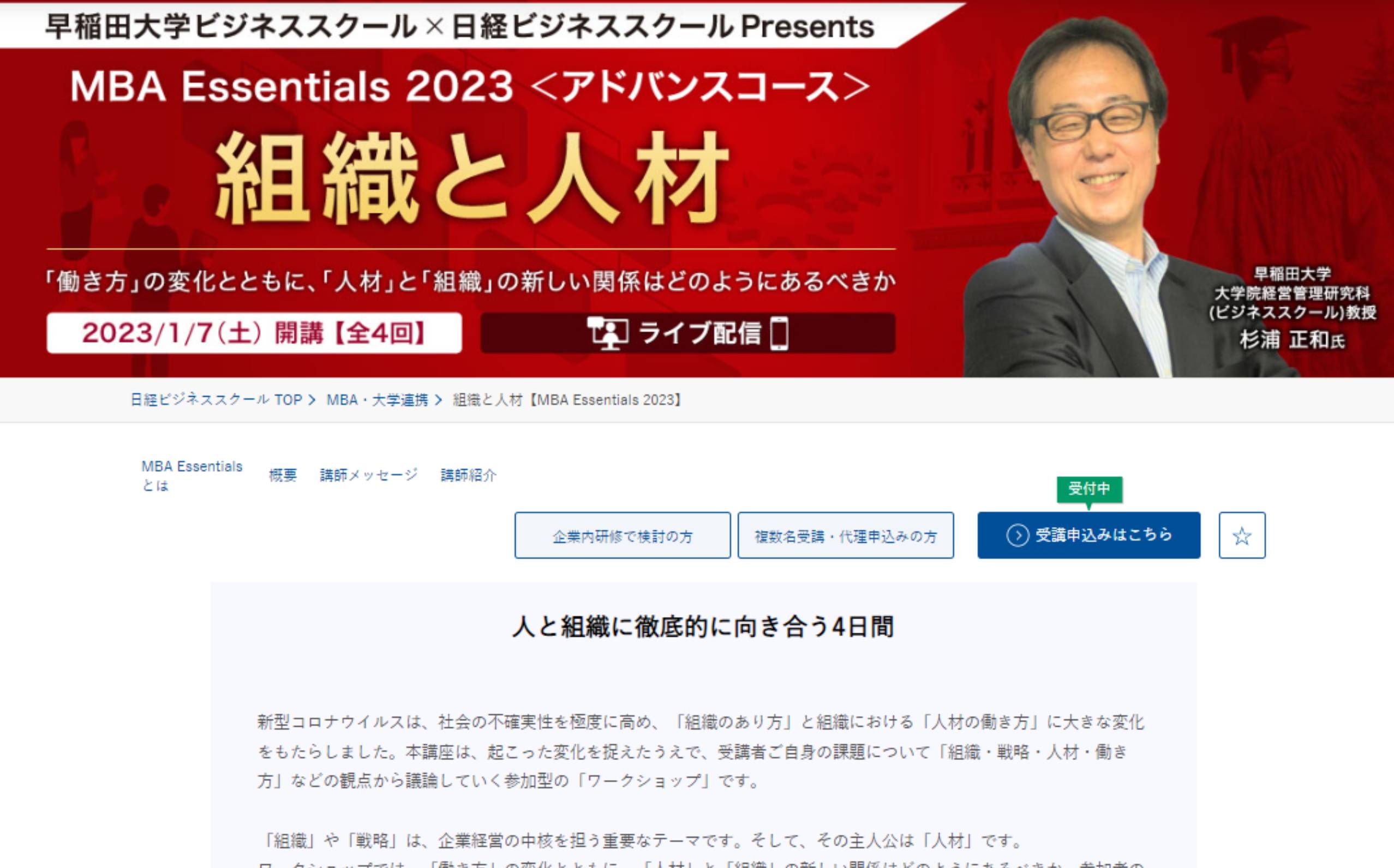Open the 日経ビジネススクール TOP breadcrumb link
Screen dimensions: 1394x868
pos(216,400)
